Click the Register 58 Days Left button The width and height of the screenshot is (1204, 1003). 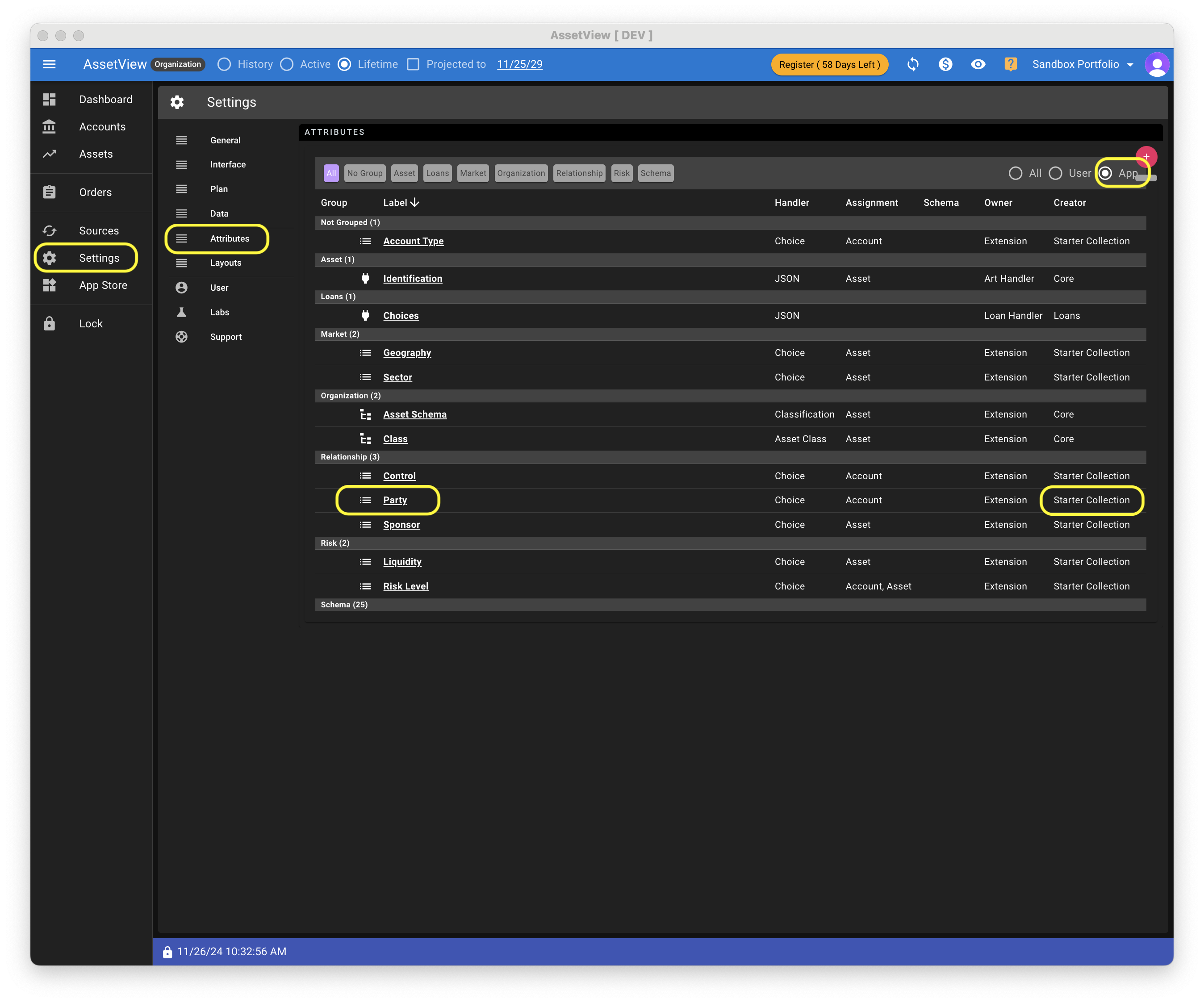829,64
